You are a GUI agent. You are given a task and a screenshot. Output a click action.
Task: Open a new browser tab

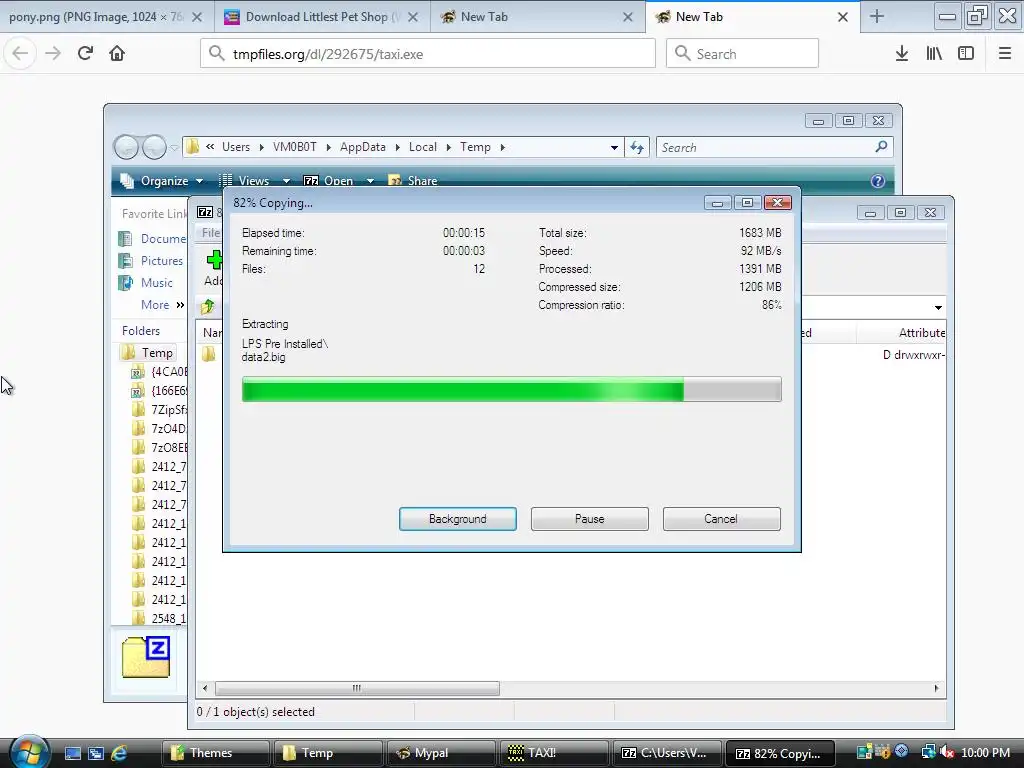coord(877,17)
